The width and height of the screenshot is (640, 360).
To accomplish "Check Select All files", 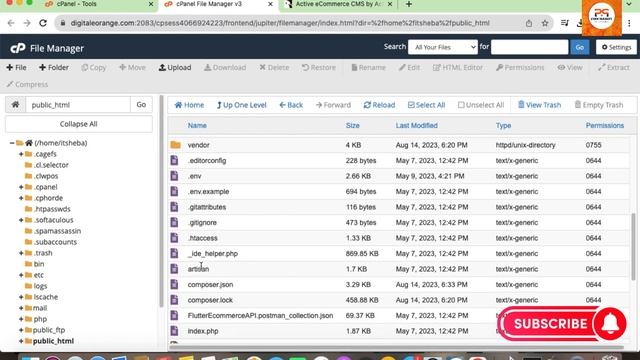I will (x=426, y=105).
